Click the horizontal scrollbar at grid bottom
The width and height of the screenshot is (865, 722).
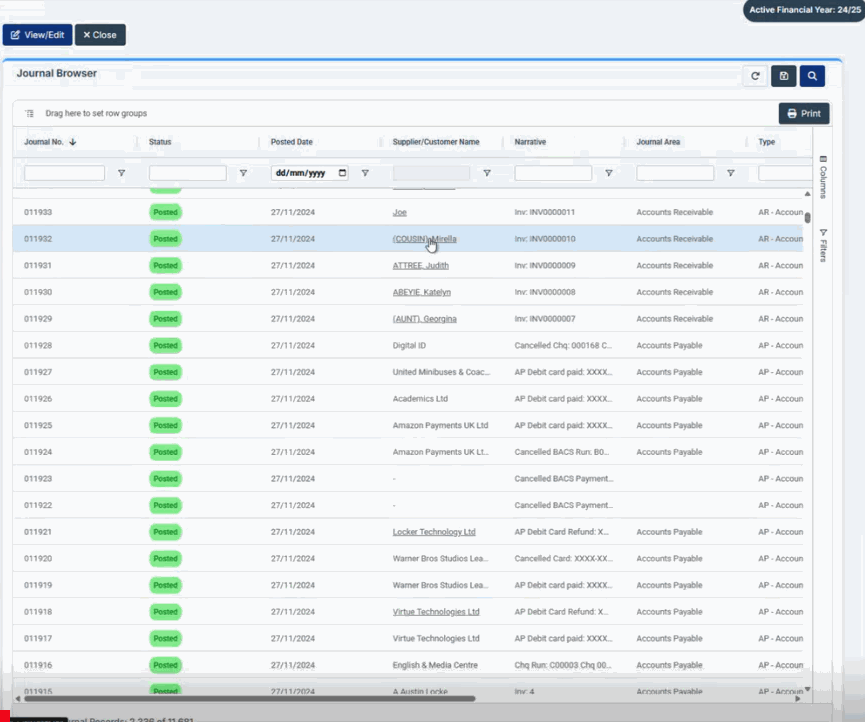[250, 699]
